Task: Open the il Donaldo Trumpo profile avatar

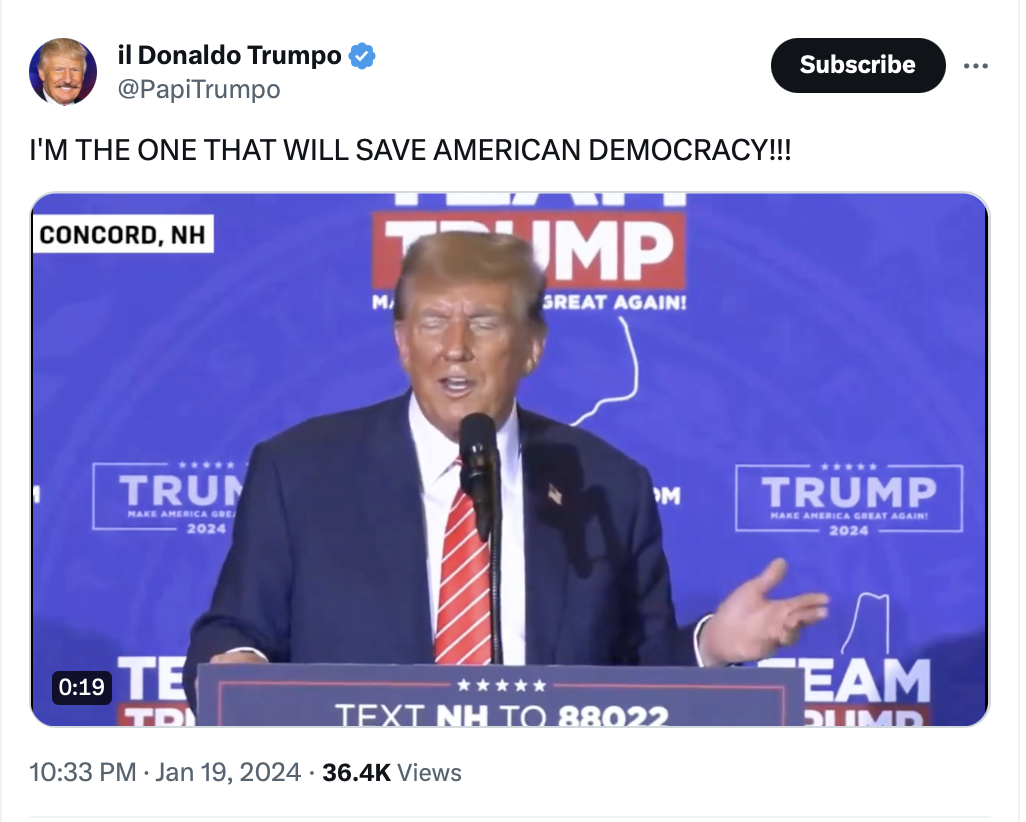Action: [63, 71]
